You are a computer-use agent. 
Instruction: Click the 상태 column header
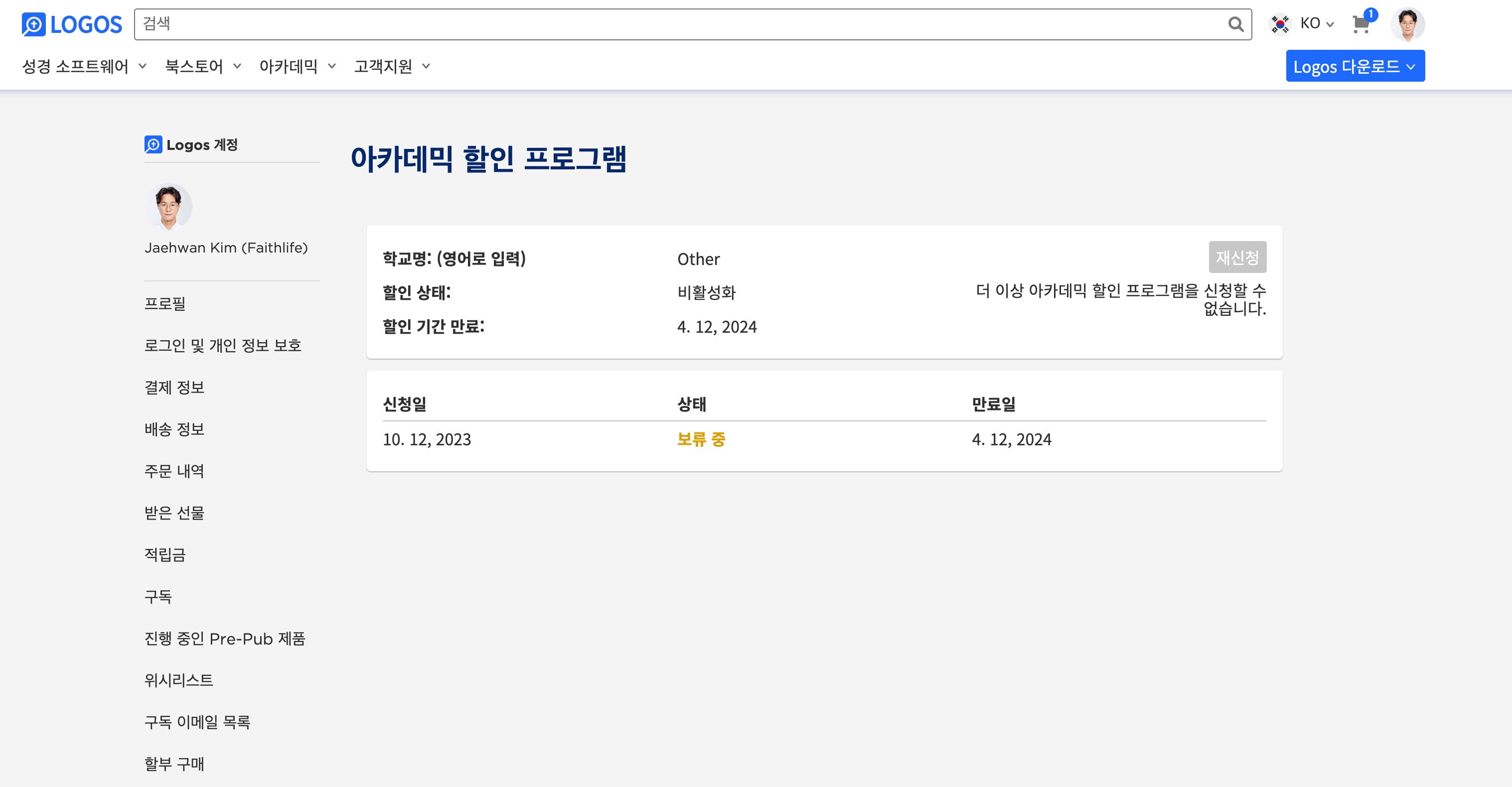pyautogui.click(x=691, y=404)
